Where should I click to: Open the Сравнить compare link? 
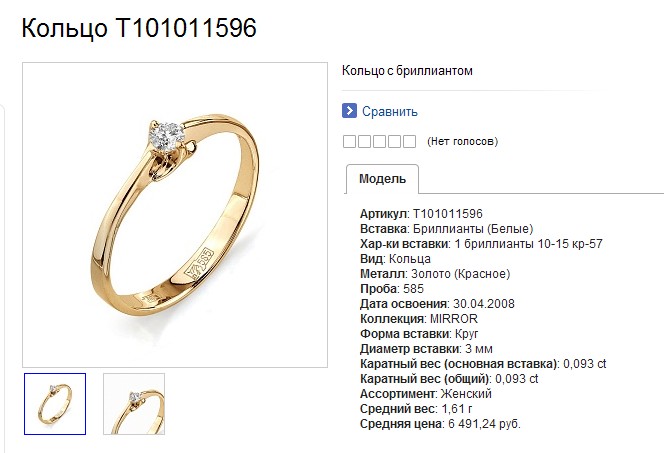(390, 111)
